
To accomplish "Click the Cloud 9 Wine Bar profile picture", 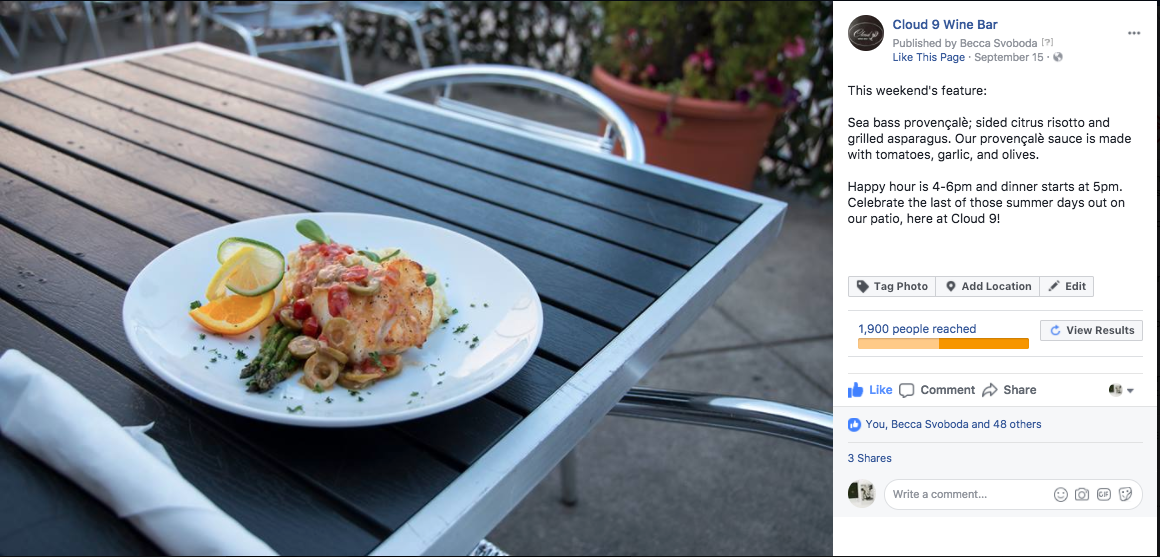I will pos(866,33).
